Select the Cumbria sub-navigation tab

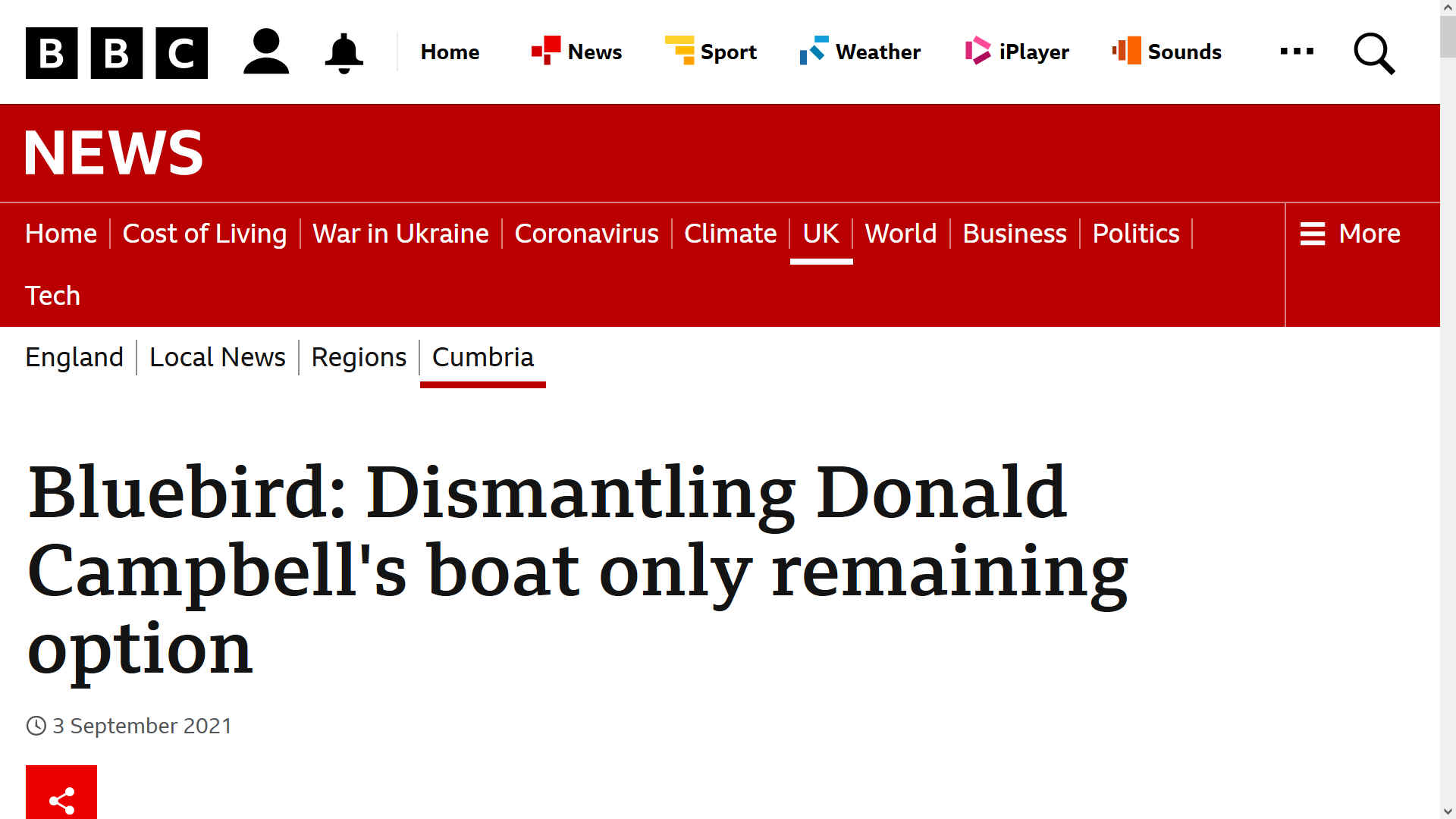tap(482, 358)
